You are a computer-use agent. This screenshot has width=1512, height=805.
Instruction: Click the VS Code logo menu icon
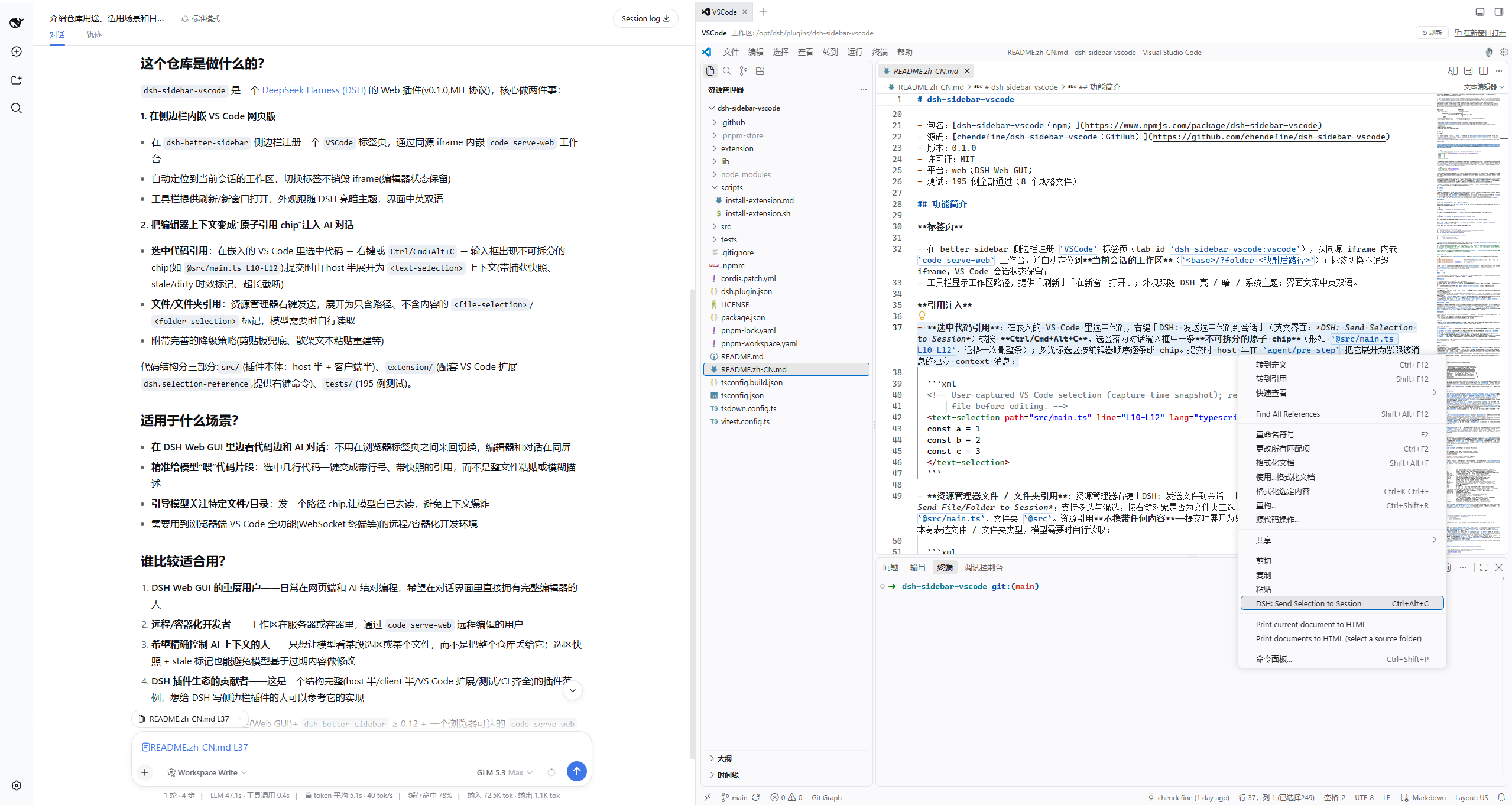click(707, 52)
